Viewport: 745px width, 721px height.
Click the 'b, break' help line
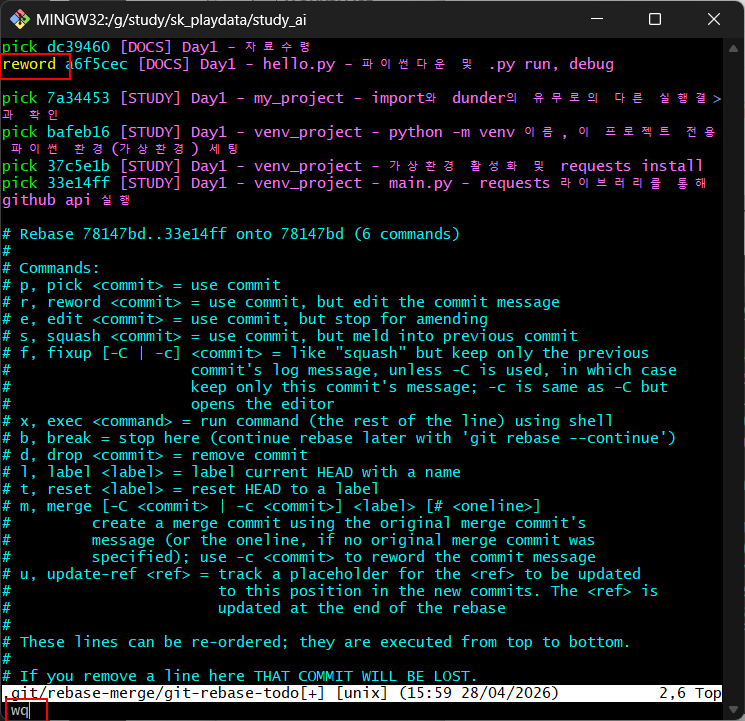[x=339, y=438]
